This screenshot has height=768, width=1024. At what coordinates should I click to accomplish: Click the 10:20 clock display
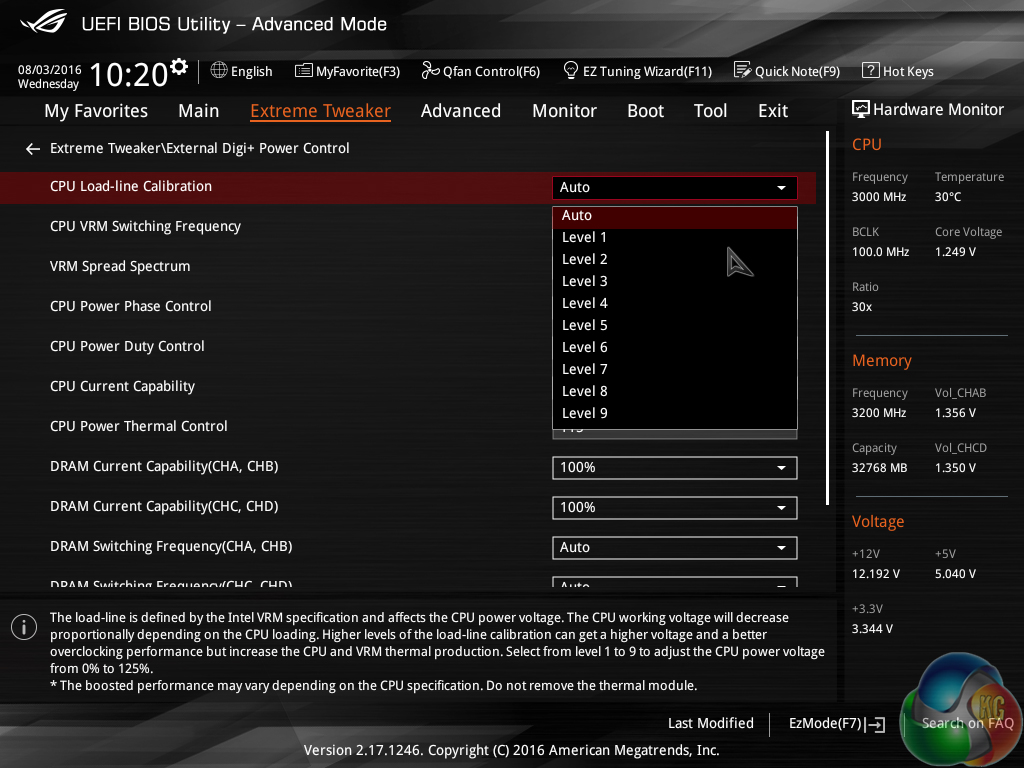[129, 74]
